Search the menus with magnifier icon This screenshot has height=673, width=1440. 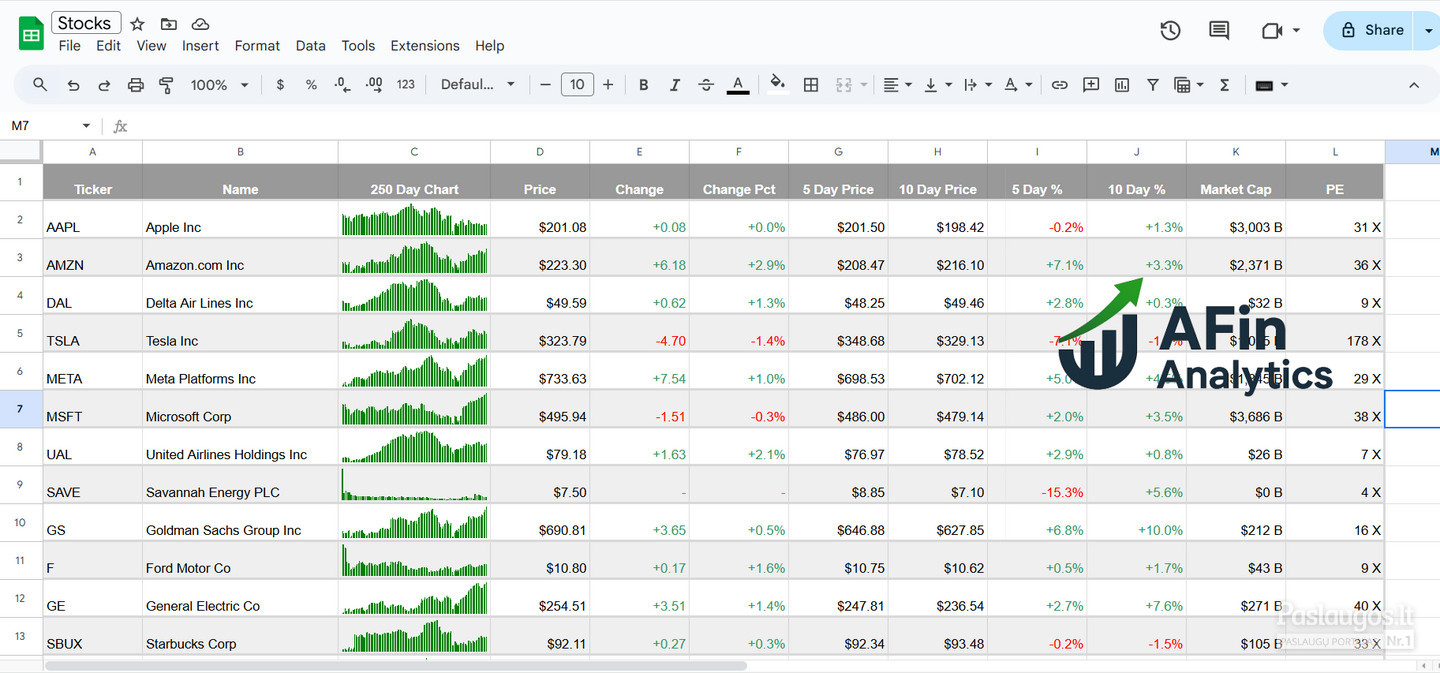[x=40, y=85]
